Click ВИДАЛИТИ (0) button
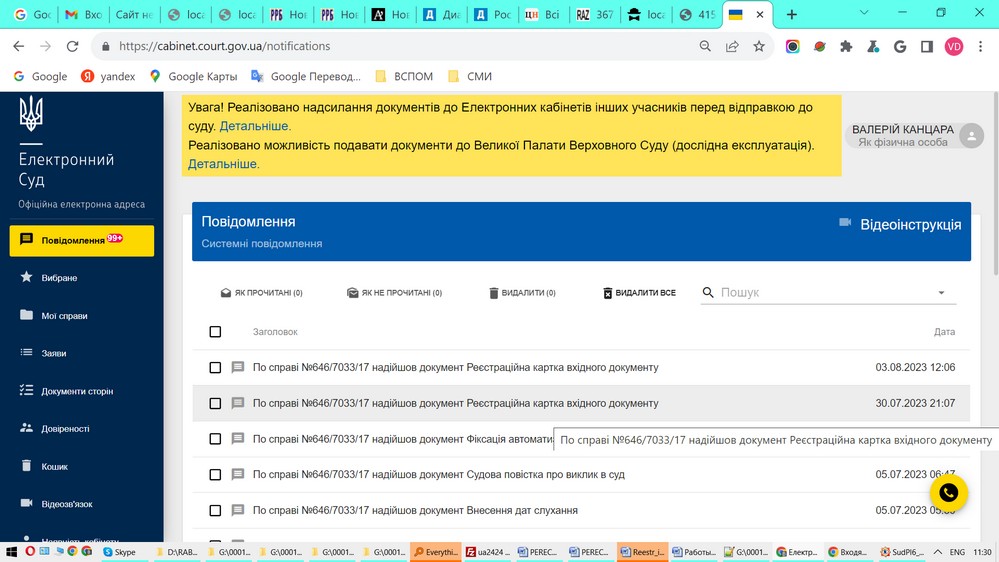The width and height of the screenshot is (999, 562). coord(522,292)
